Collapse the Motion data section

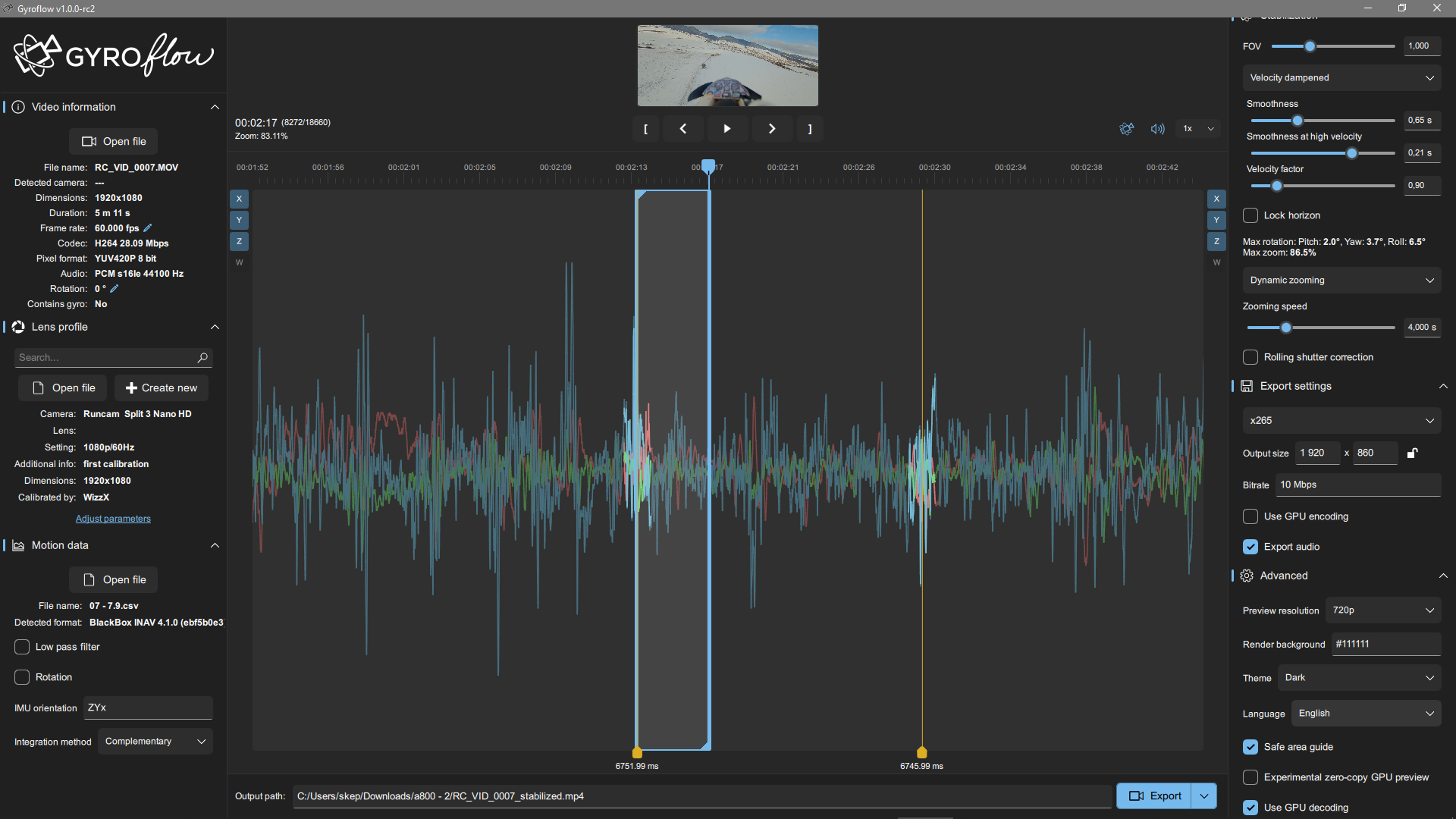215,545
